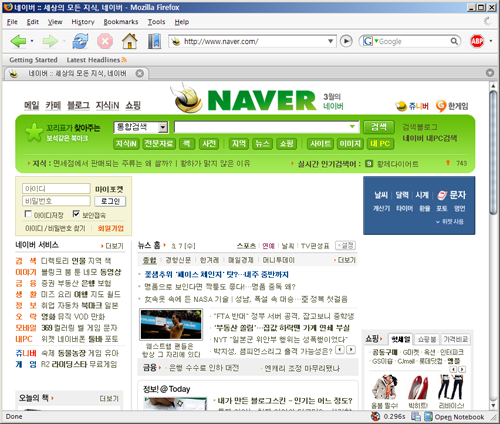500x424 pixels.
Task: Open the Home page icon
Action: [130, 41]
